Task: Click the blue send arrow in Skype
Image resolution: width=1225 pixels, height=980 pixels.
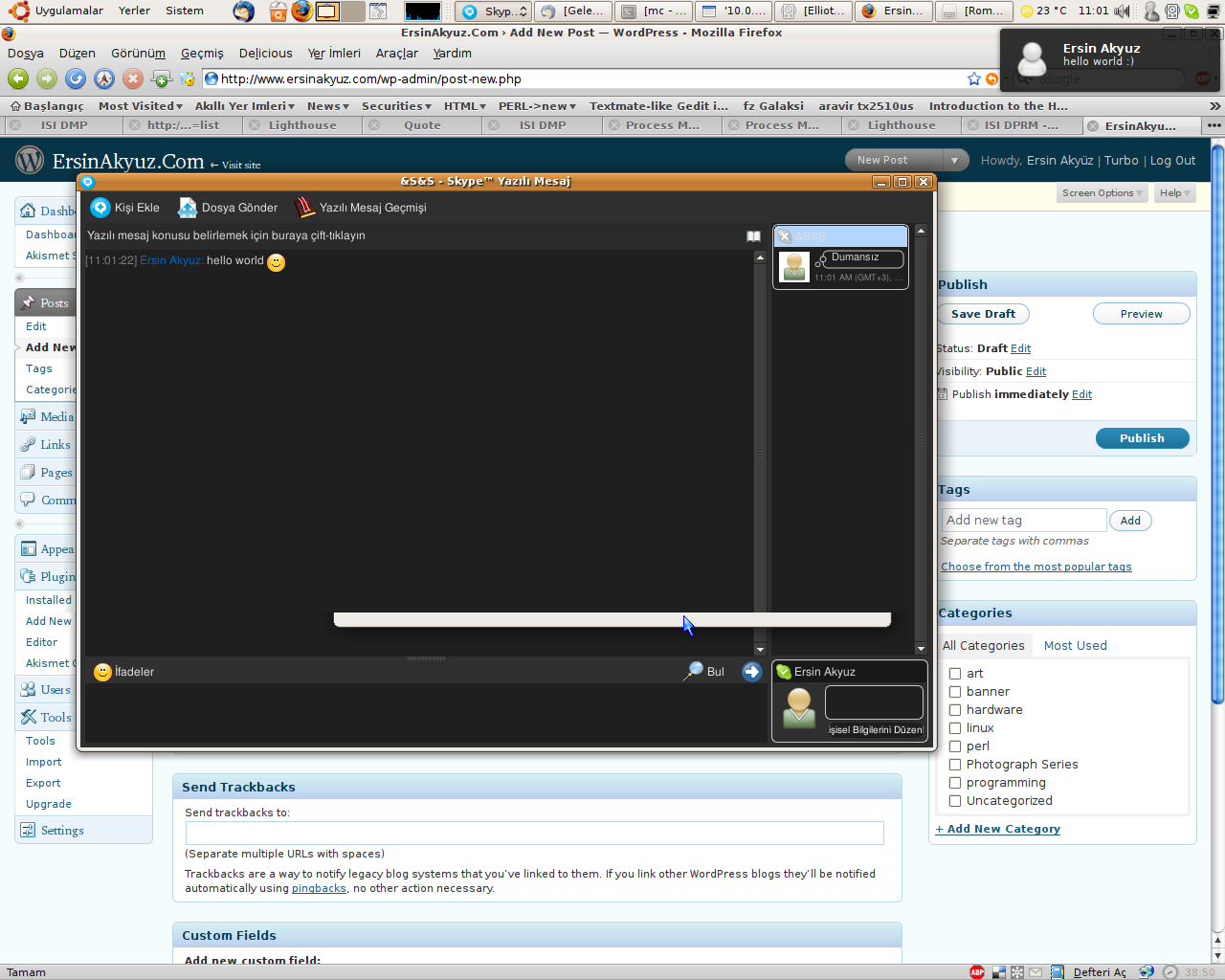Action: (752, 672)
